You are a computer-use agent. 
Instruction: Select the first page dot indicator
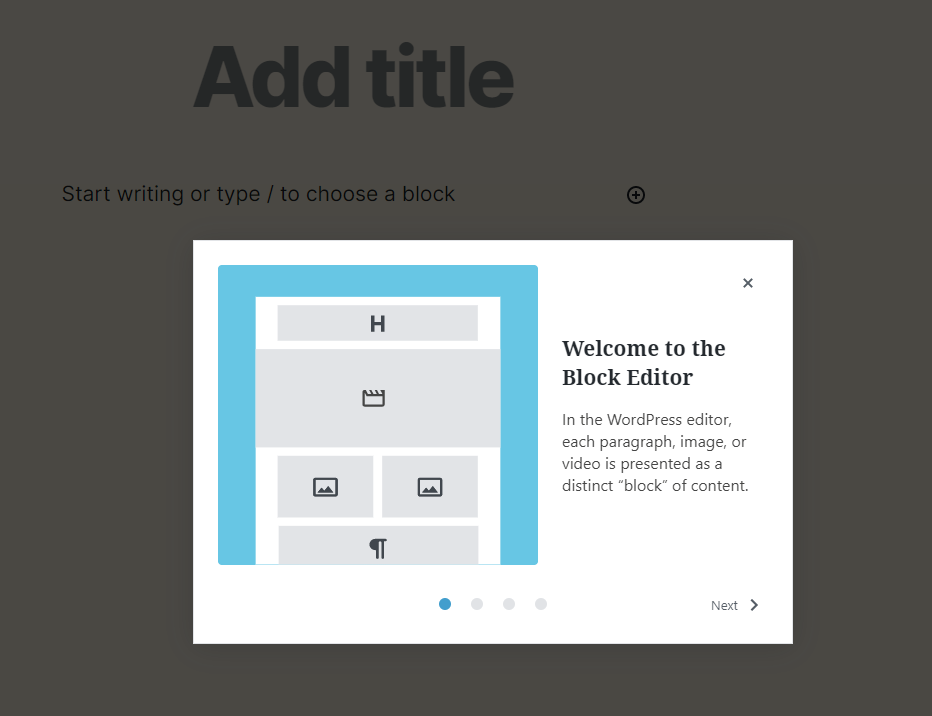click(445, 604)
